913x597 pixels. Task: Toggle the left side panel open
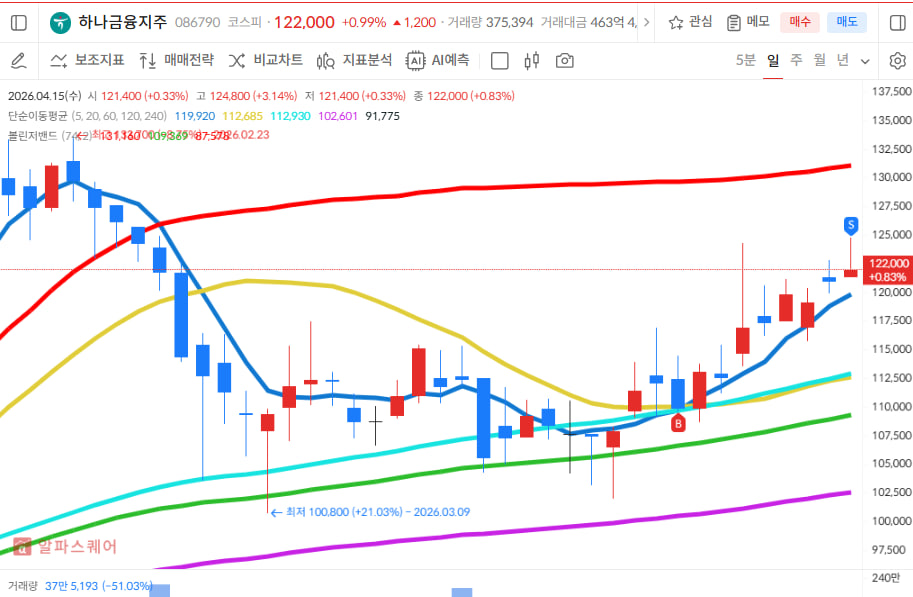(x=17, y=21)
